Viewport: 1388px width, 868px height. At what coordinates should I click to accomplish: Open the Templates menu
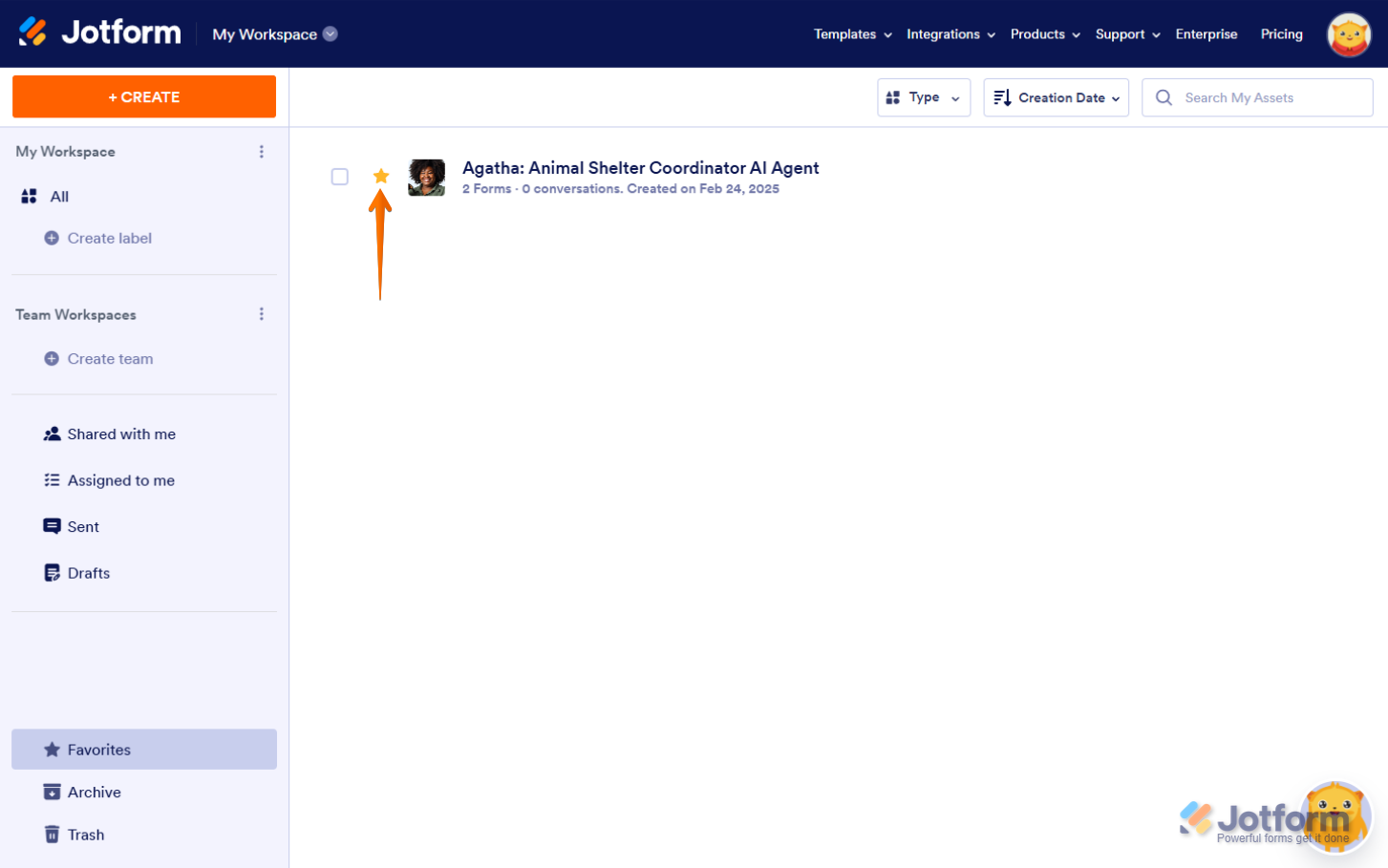(853, 34)
